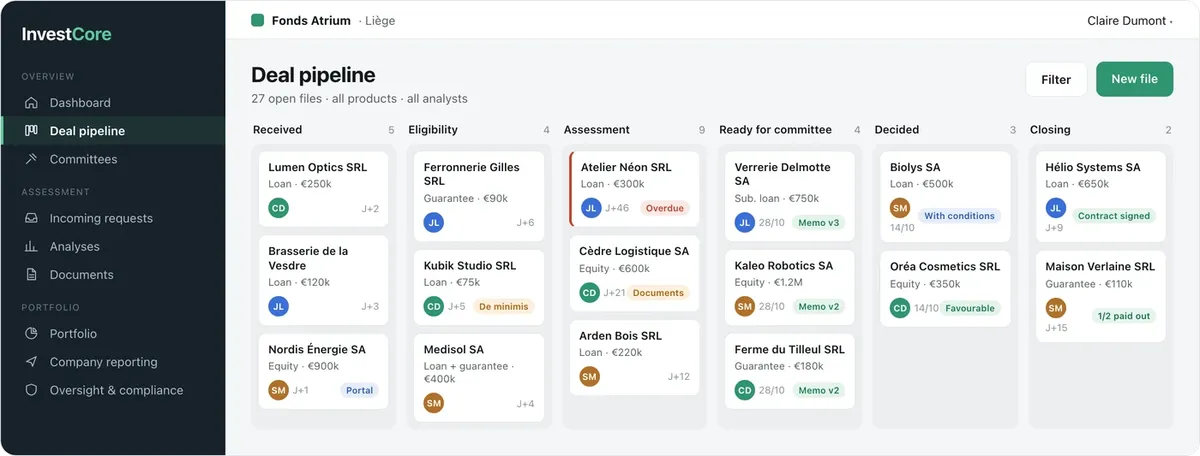Click the New file button
Screen dimensions: 1200x456
[x=1134, y=79]
